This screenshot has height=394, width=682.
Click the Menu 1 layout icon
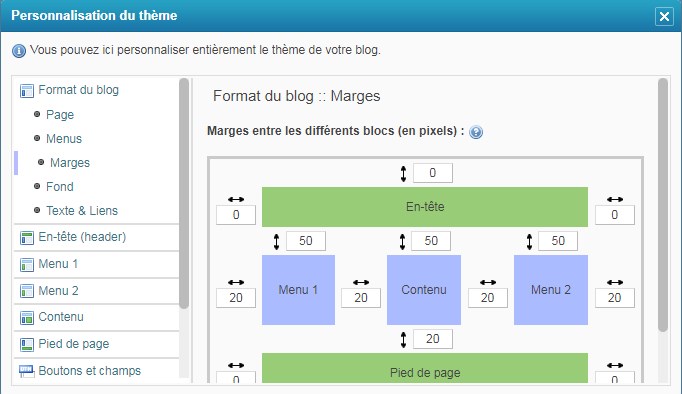(27, 265)
